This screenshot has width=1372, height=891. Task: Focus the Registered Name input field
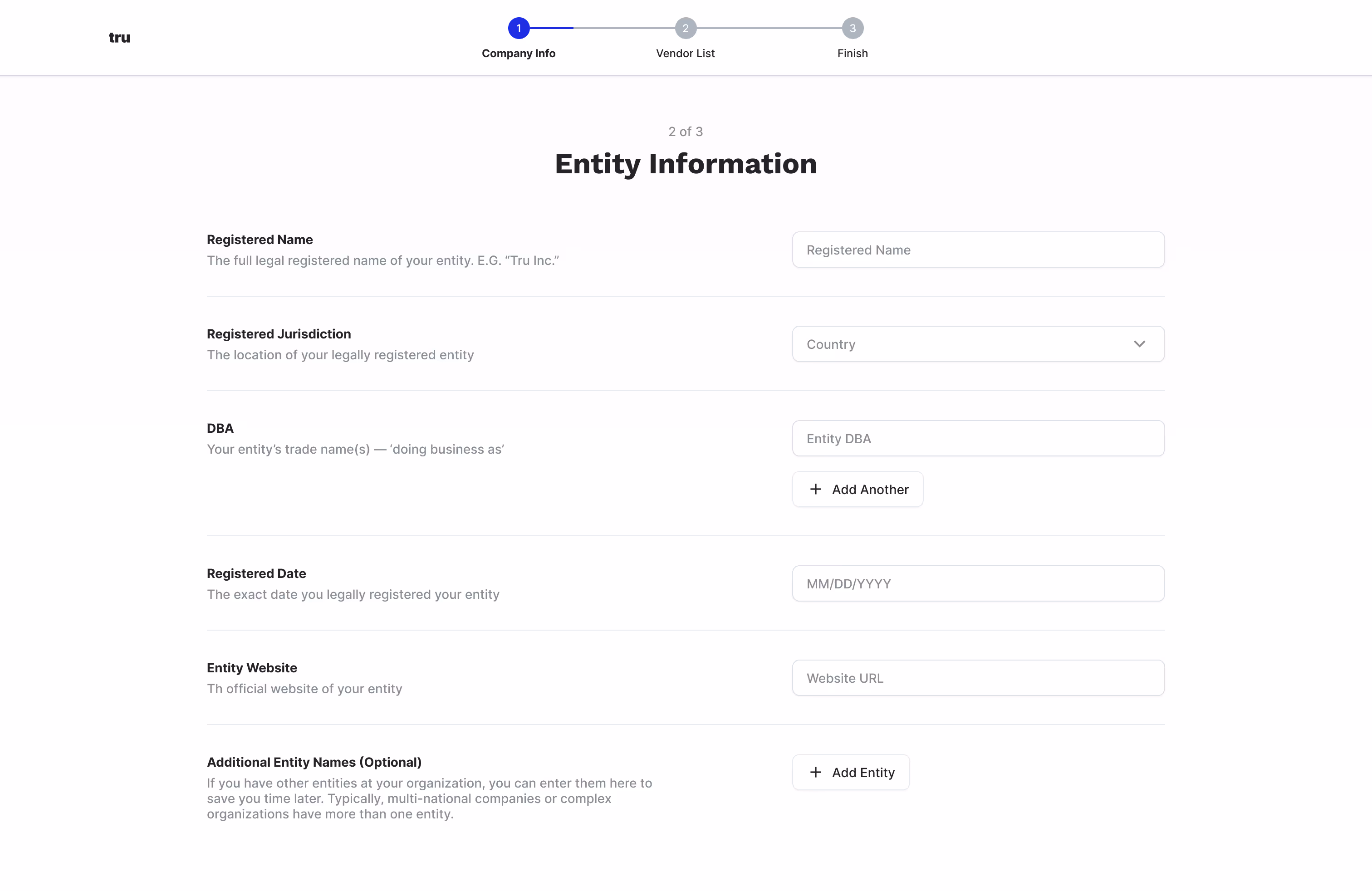[x=978, y=250]
